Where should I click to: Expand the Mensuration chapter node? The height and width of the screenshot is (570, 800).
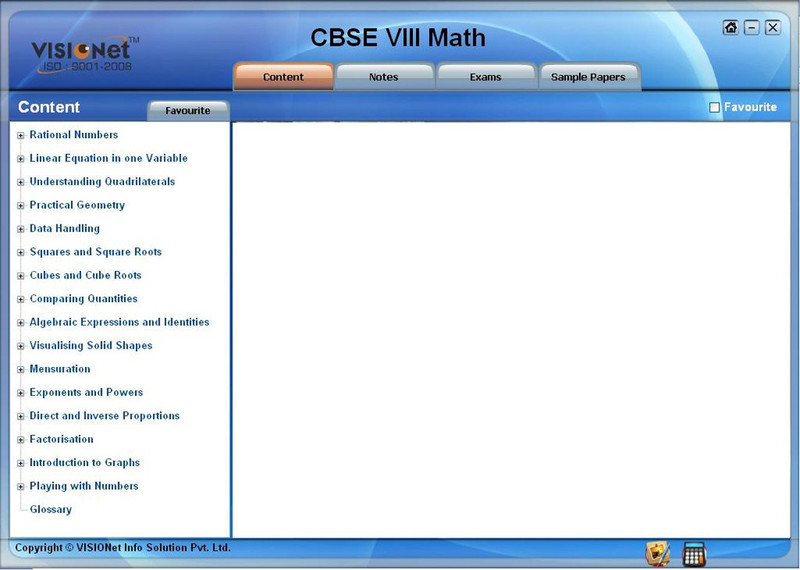[21, 370]
